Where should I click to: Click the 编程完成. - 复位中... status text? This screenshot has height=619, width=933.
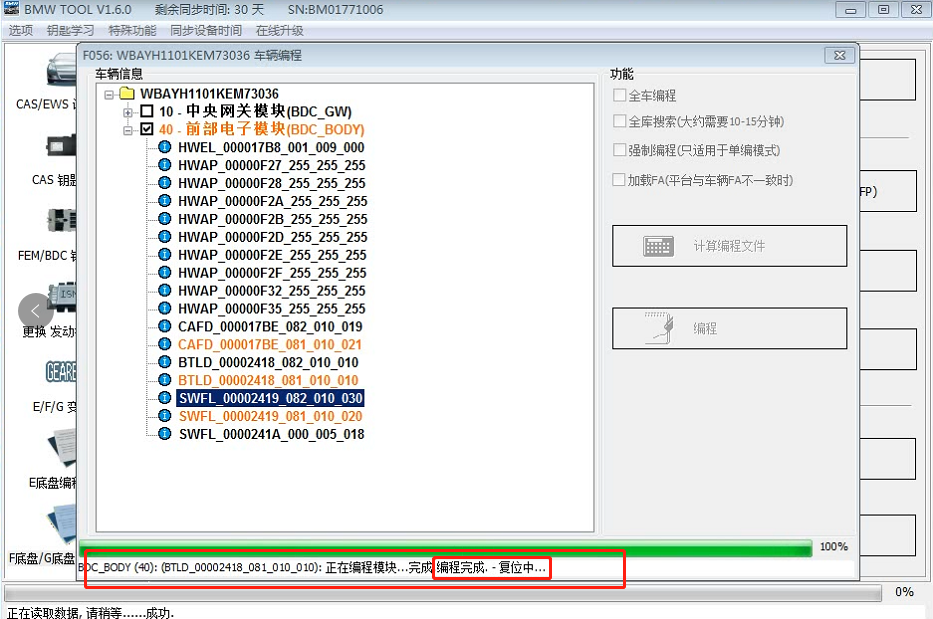491,567
